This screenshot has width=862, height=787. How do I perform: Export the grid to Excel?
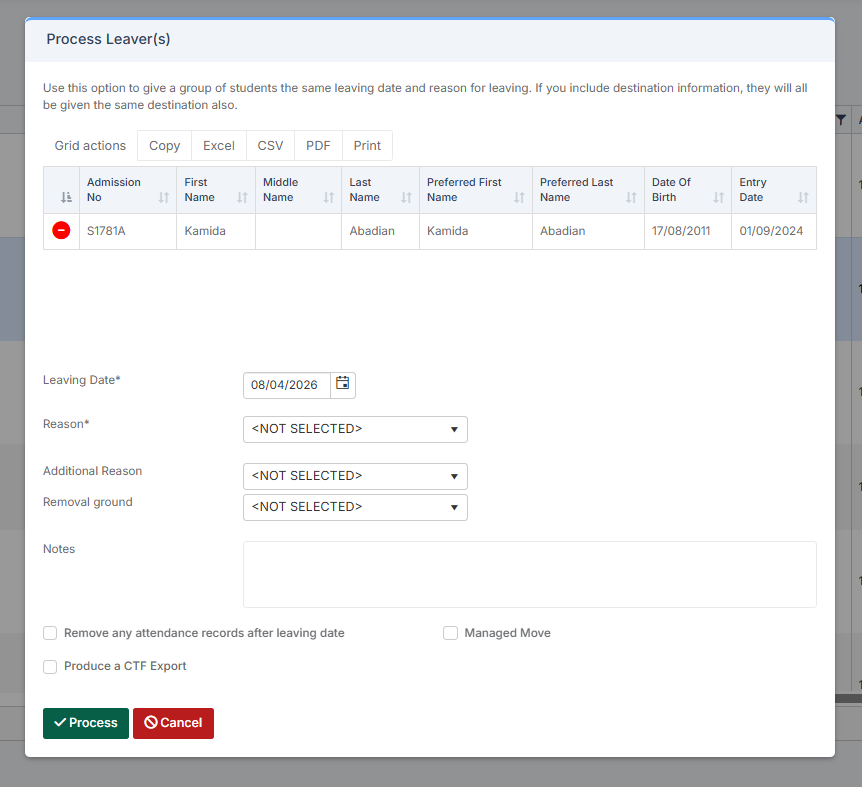click(x=218, y=146)
